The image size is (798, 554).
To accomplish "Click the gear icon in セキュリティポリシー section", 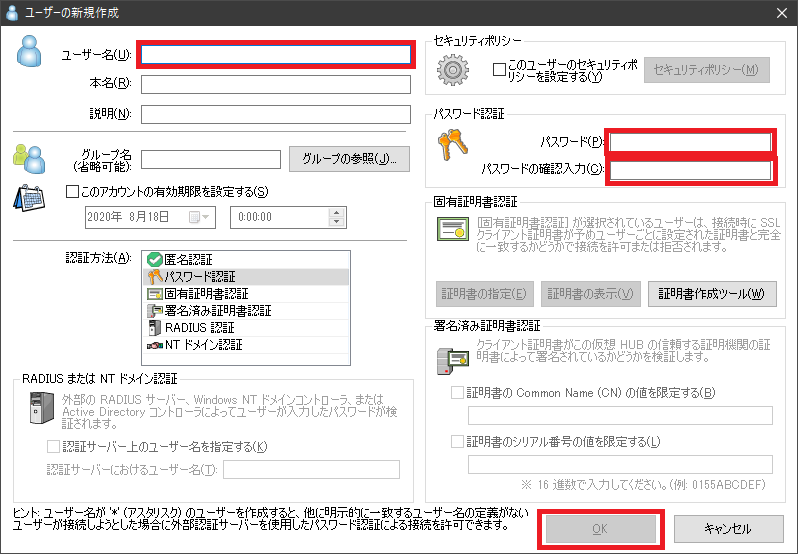I will (x=452, y=70).
